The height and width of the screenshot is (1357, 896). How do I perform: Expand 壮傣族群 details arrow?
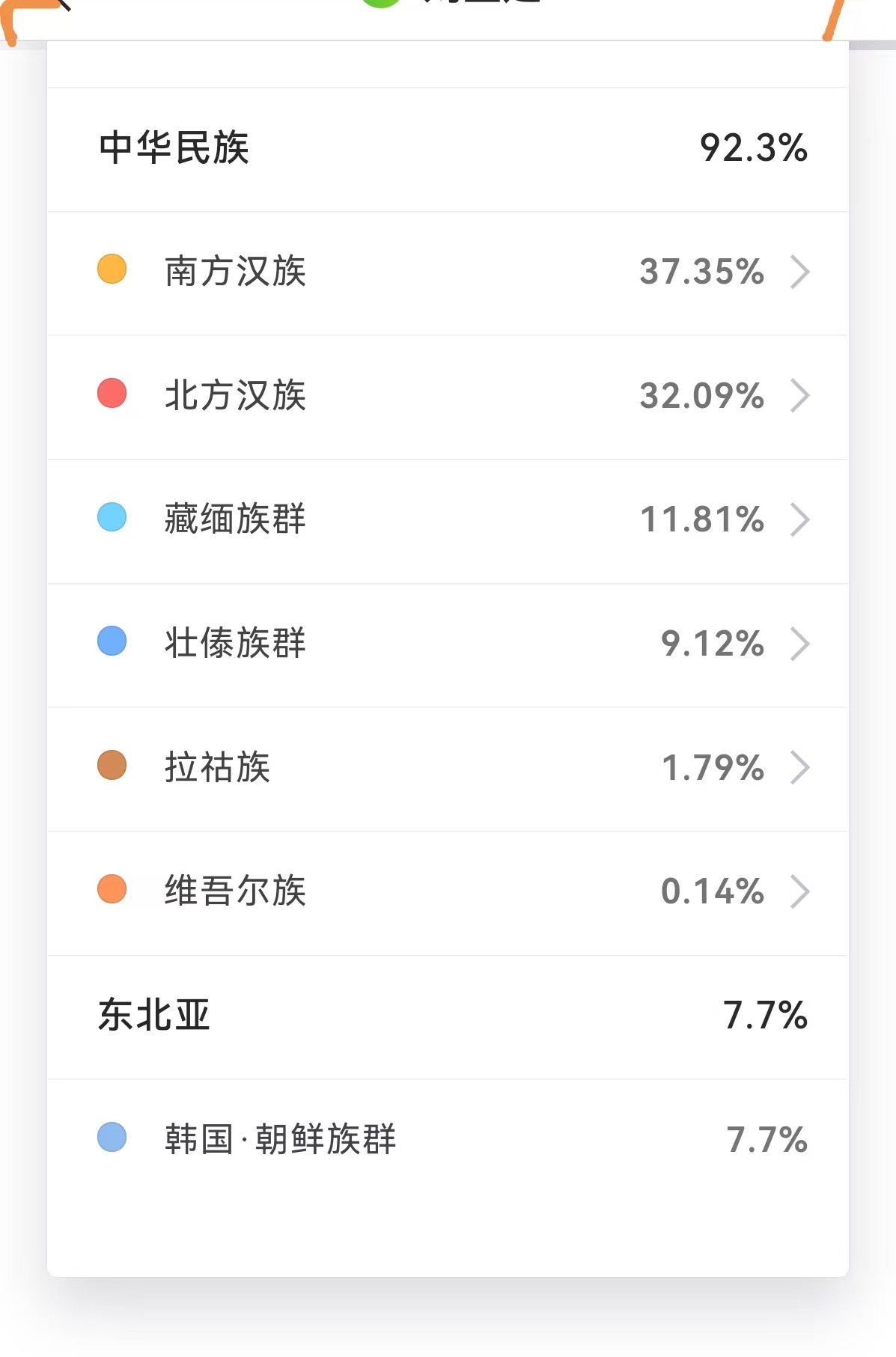click(799, 644)
